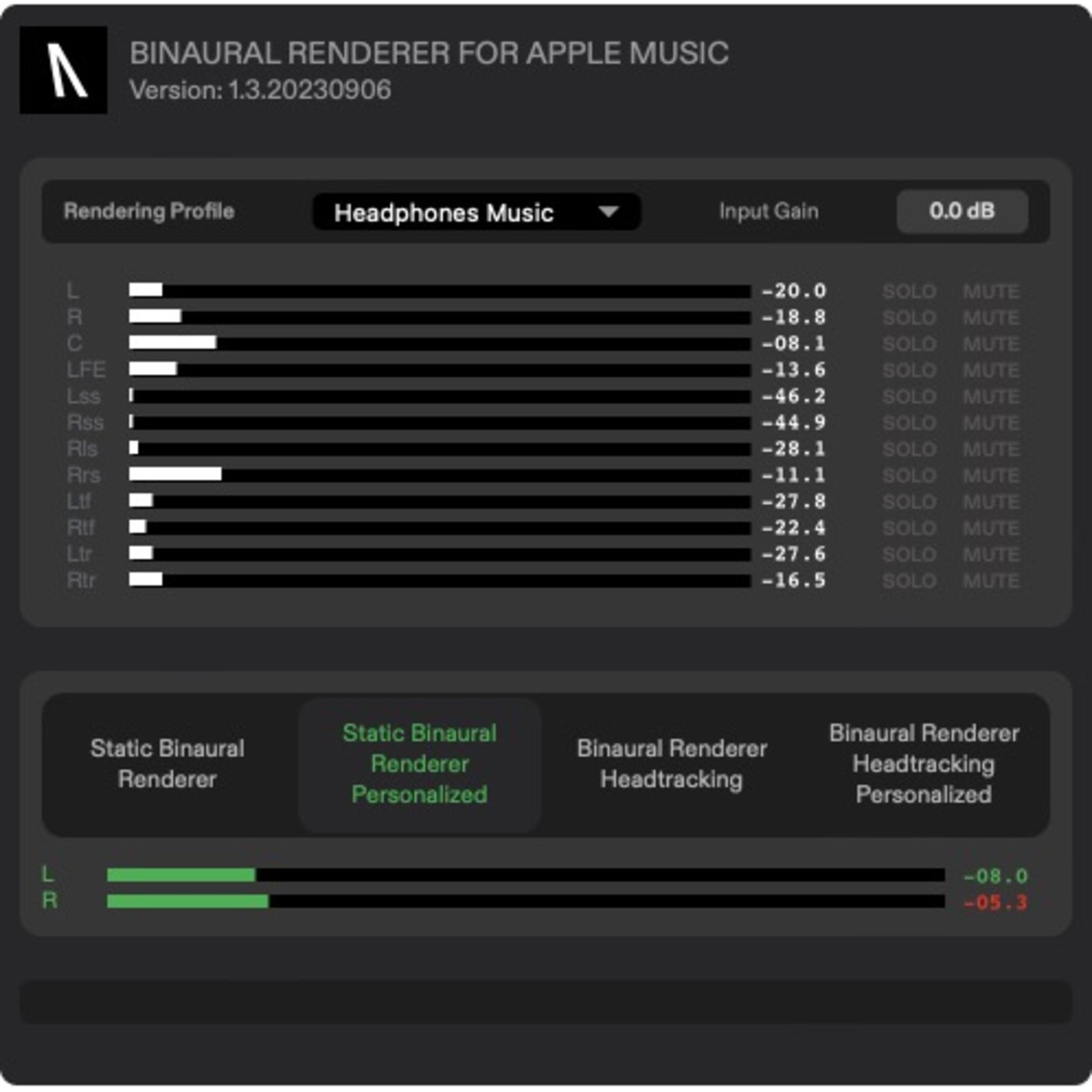This screenshot has height=1092, width=1092.
Task: Solo the L channel
Action: (x=909, y=291)
